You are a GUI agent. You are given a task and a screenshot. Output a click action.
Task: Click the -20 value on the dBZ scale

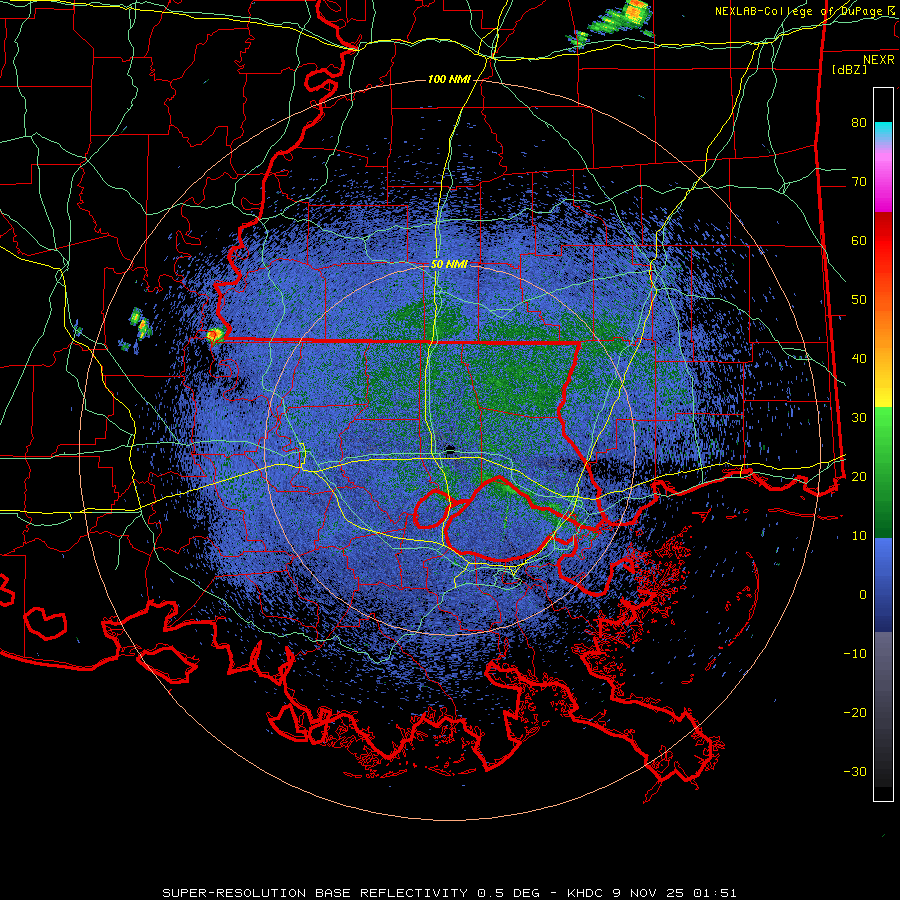pos(855,712)
